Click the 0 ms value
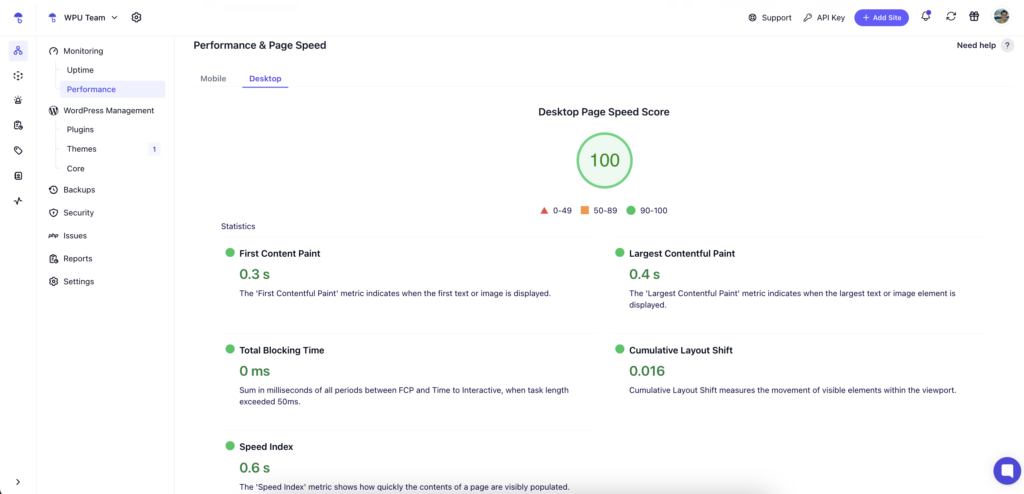1024x494 pixels. pos(255,371)
